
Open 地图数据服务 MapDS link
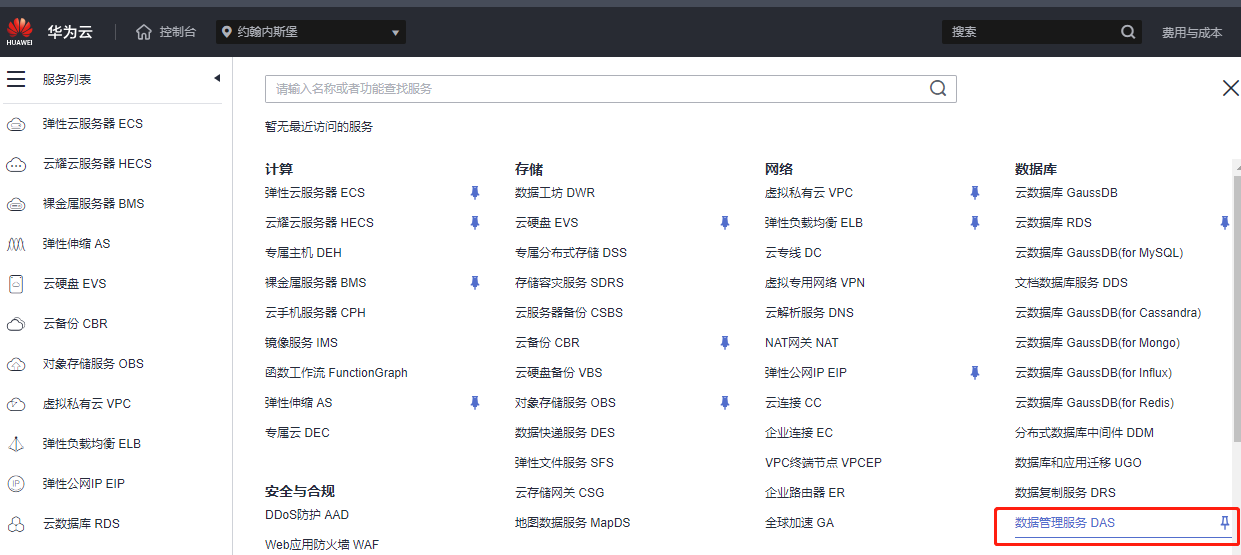[x=572, y=523]
